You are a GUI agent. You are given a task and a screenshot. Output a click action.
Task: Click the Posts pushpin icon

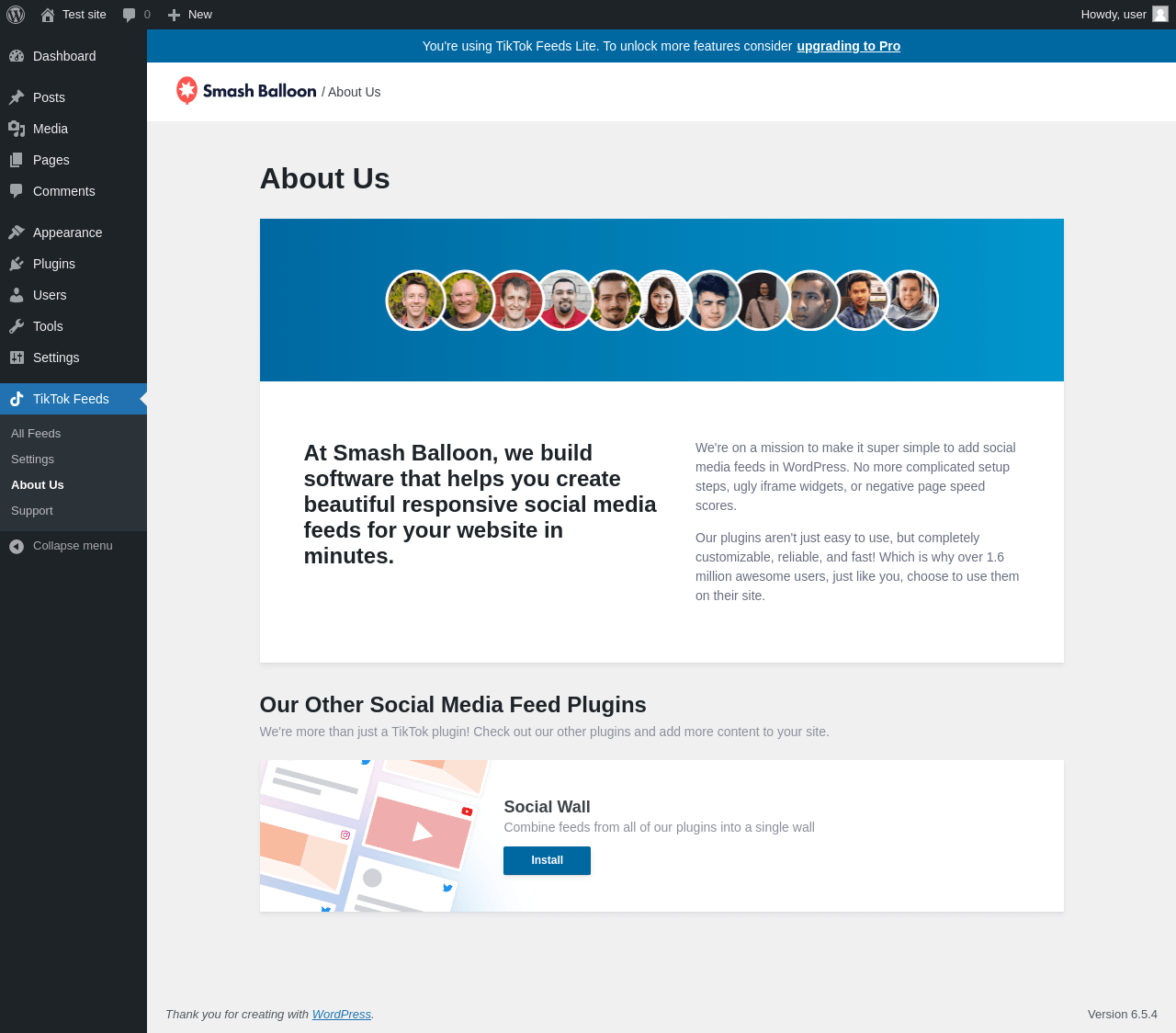coord(17,97)
